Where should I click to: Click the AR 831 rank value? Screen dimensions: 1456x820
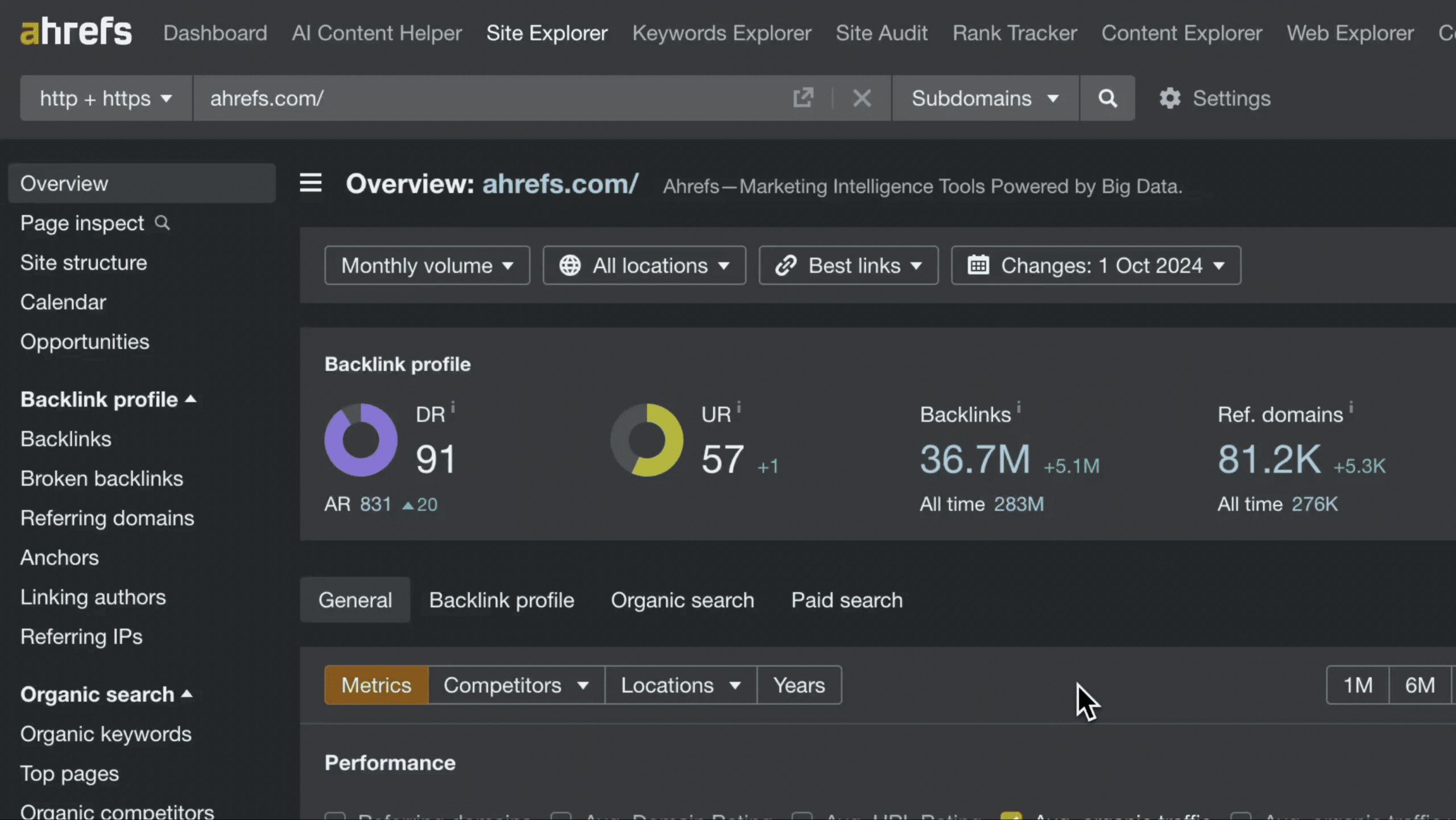(x=375, y=504)
